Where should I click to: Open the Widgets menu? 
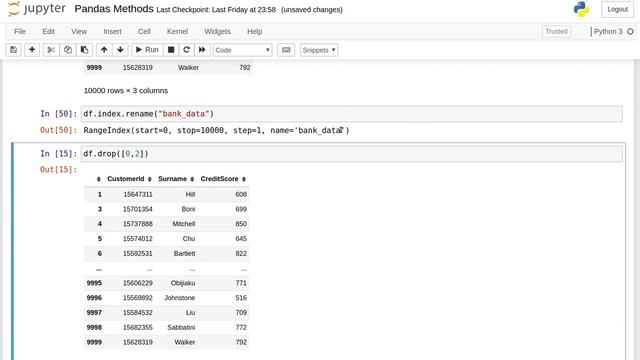click(217, 31)
